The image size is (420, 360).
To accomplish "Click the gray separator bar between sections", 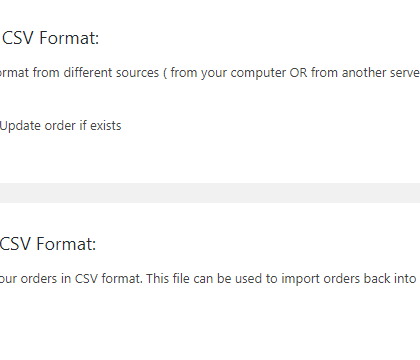I will [210, 193].
